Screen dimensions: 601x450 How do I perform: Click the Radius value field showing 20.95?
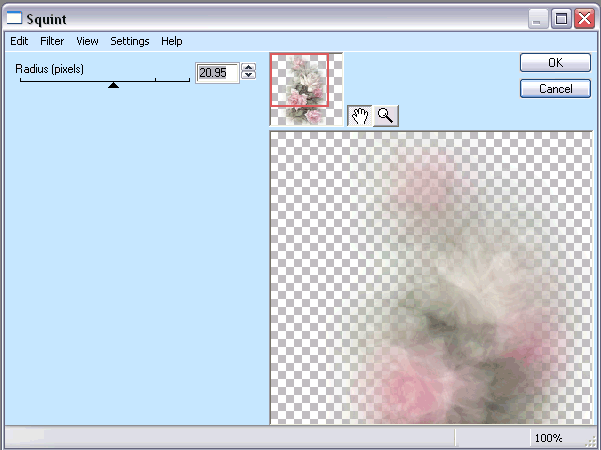(x=217, y=72)
